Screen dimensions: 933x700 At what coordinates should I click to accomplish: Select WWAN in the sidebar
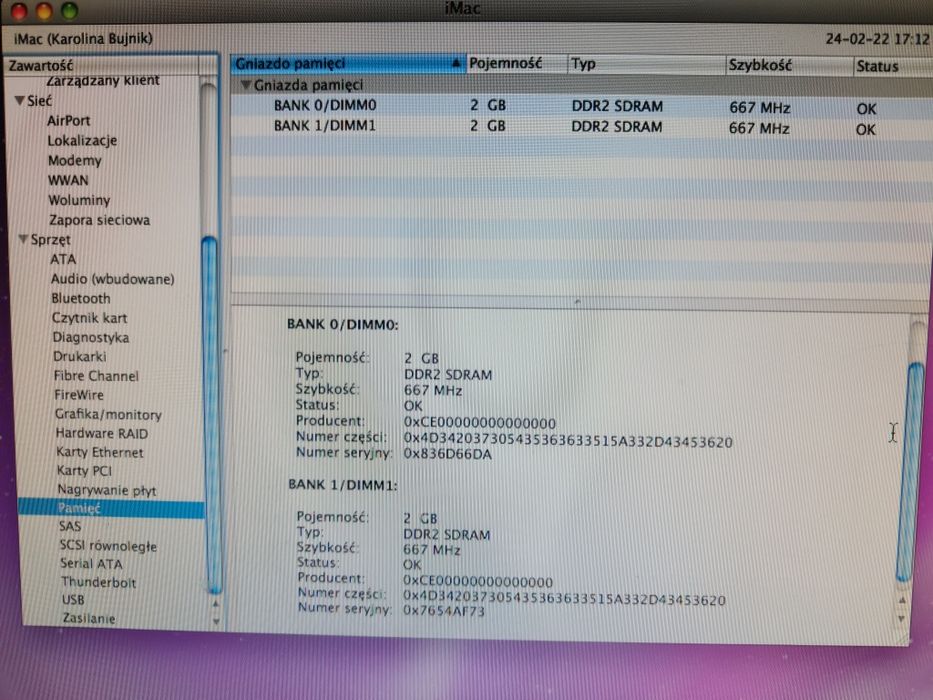68,180
